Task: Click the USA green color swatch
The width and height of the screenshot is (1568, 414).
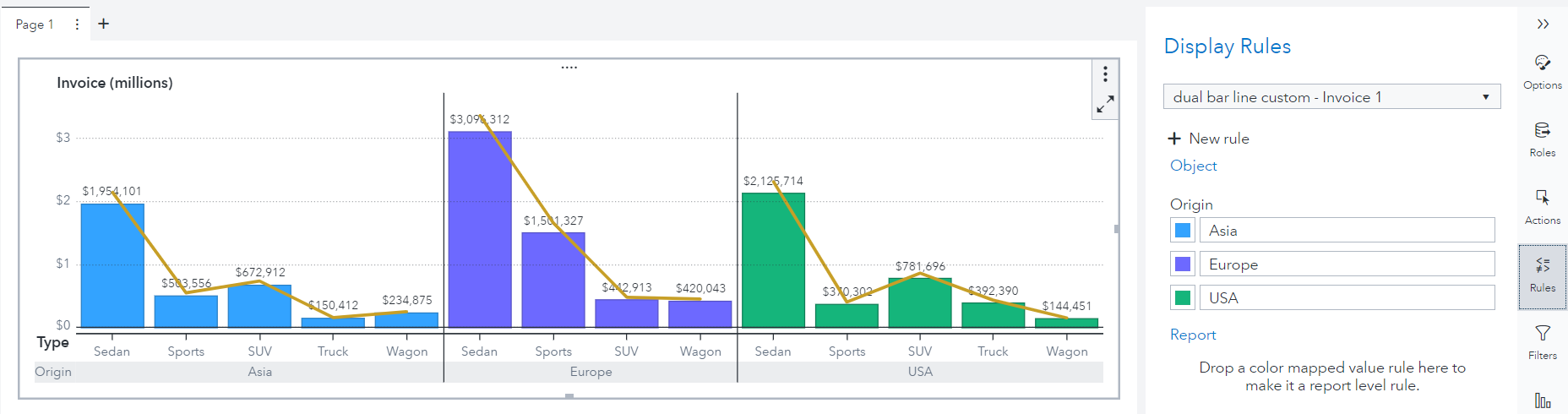Action: (x=1183, y=297)
